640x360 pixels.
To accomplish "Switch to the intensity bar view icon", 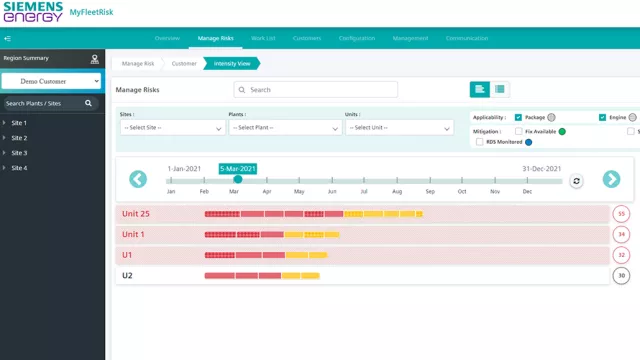I will click(480, 89).
